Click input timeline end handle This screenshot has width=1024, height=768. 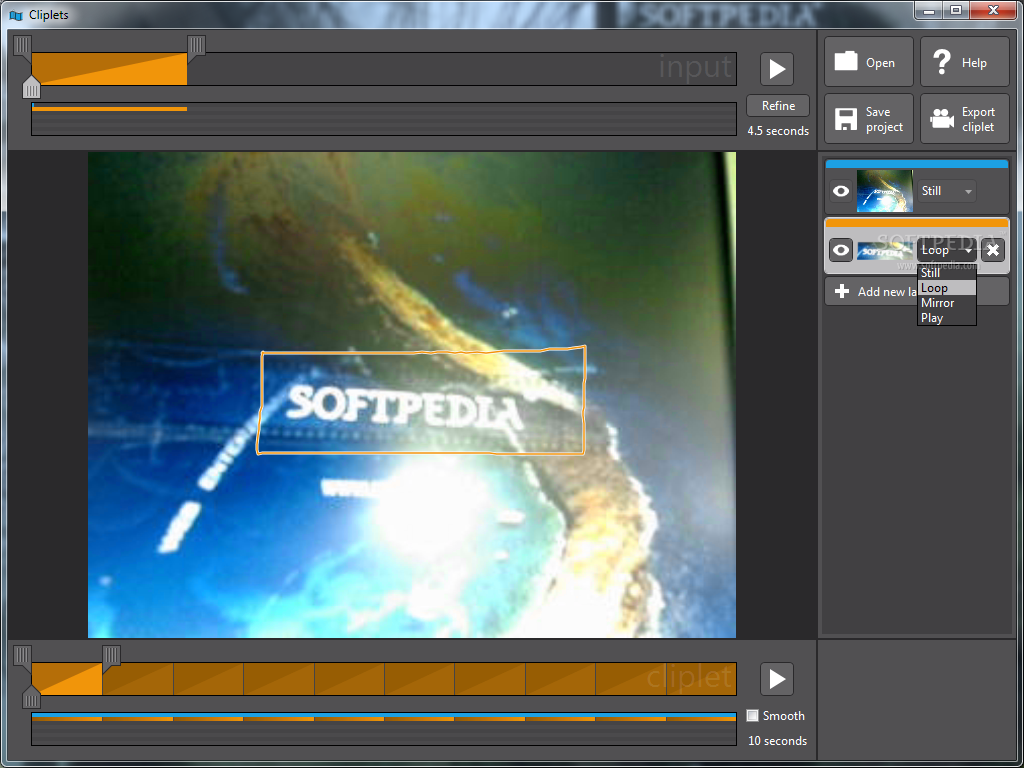(x=197, y=47)
